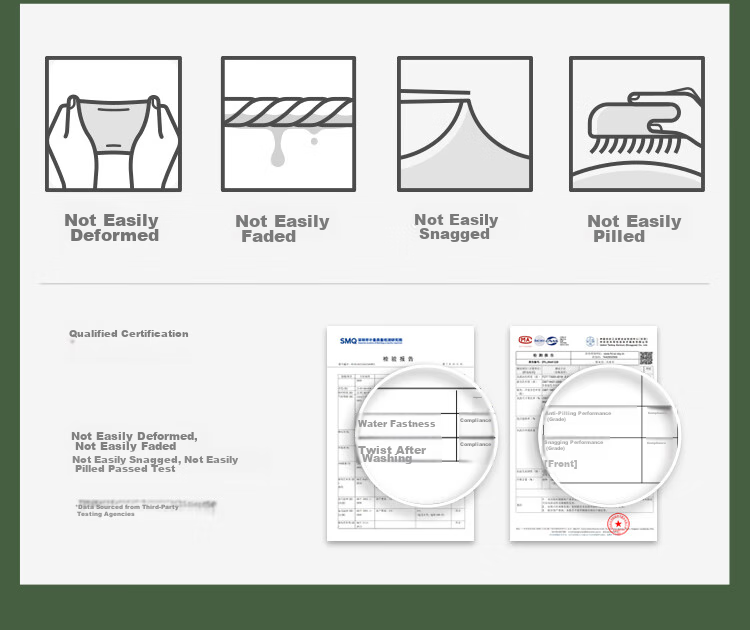The width and height of the screenshot is (750, 630).
Task: Click the Not Easily Deformed underwear icon
Action: click(113, 124)
